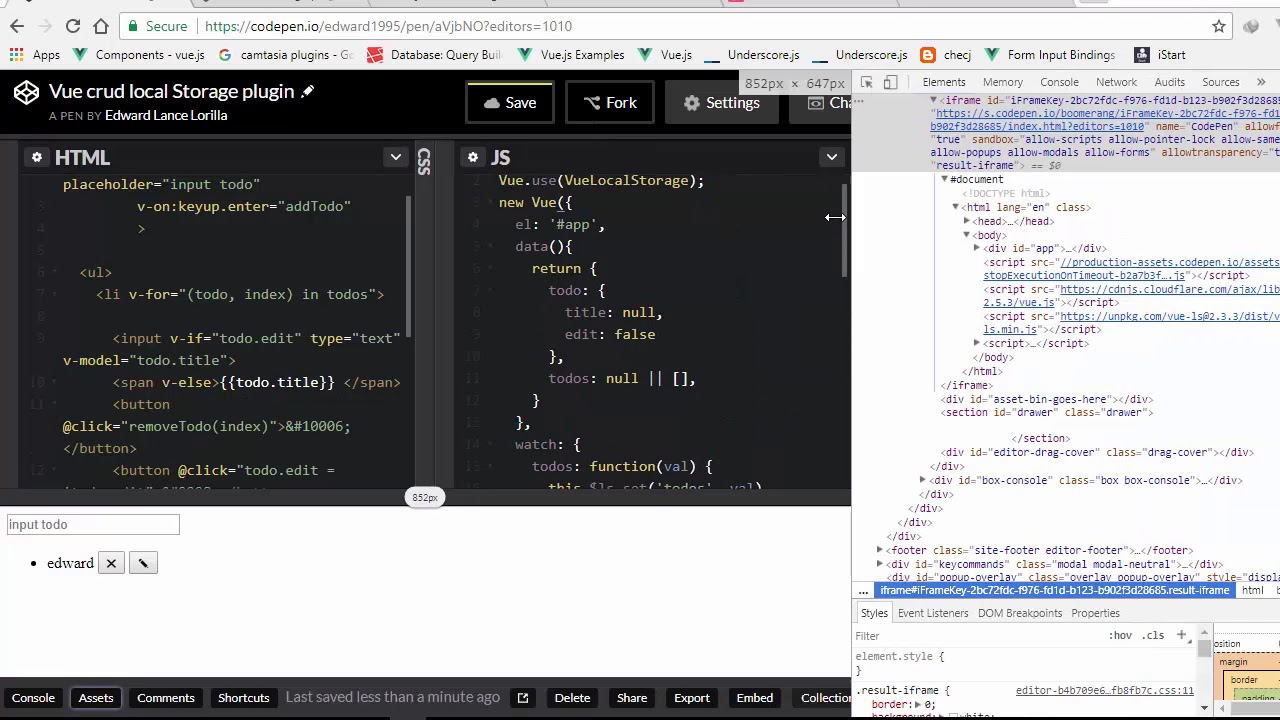Expand the head element node
Screen dimensions: 1280x720
pyautogui.click(x=966, y=221)
